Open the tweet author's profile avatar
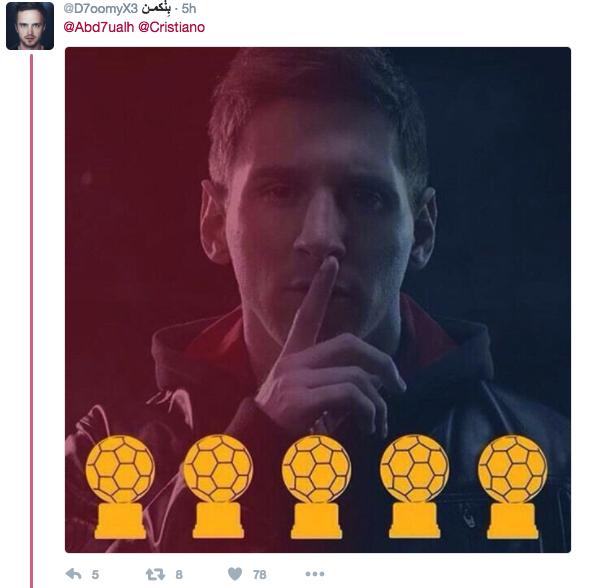 point(30,26)
